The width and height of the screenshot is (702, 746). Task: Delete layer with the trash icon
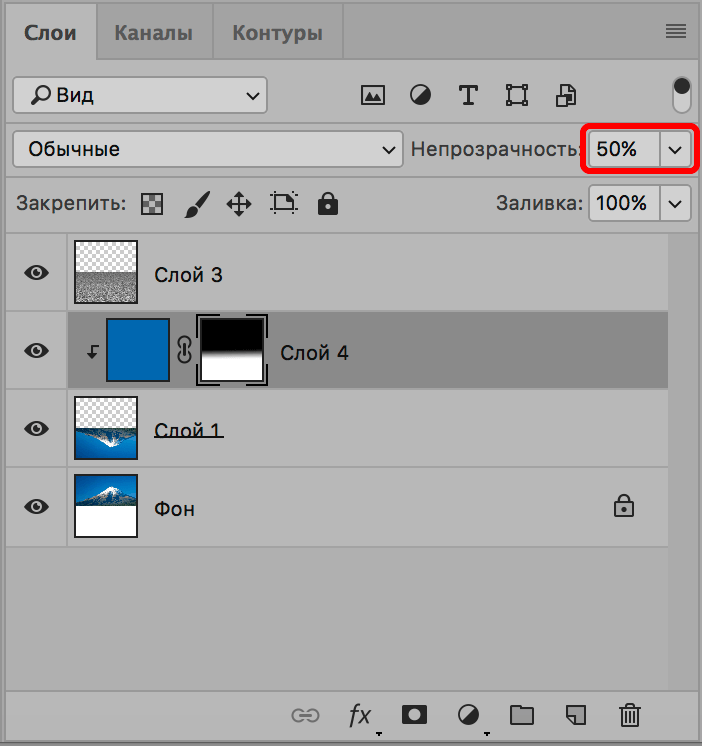pyautogui.click(x=629, y=714)
